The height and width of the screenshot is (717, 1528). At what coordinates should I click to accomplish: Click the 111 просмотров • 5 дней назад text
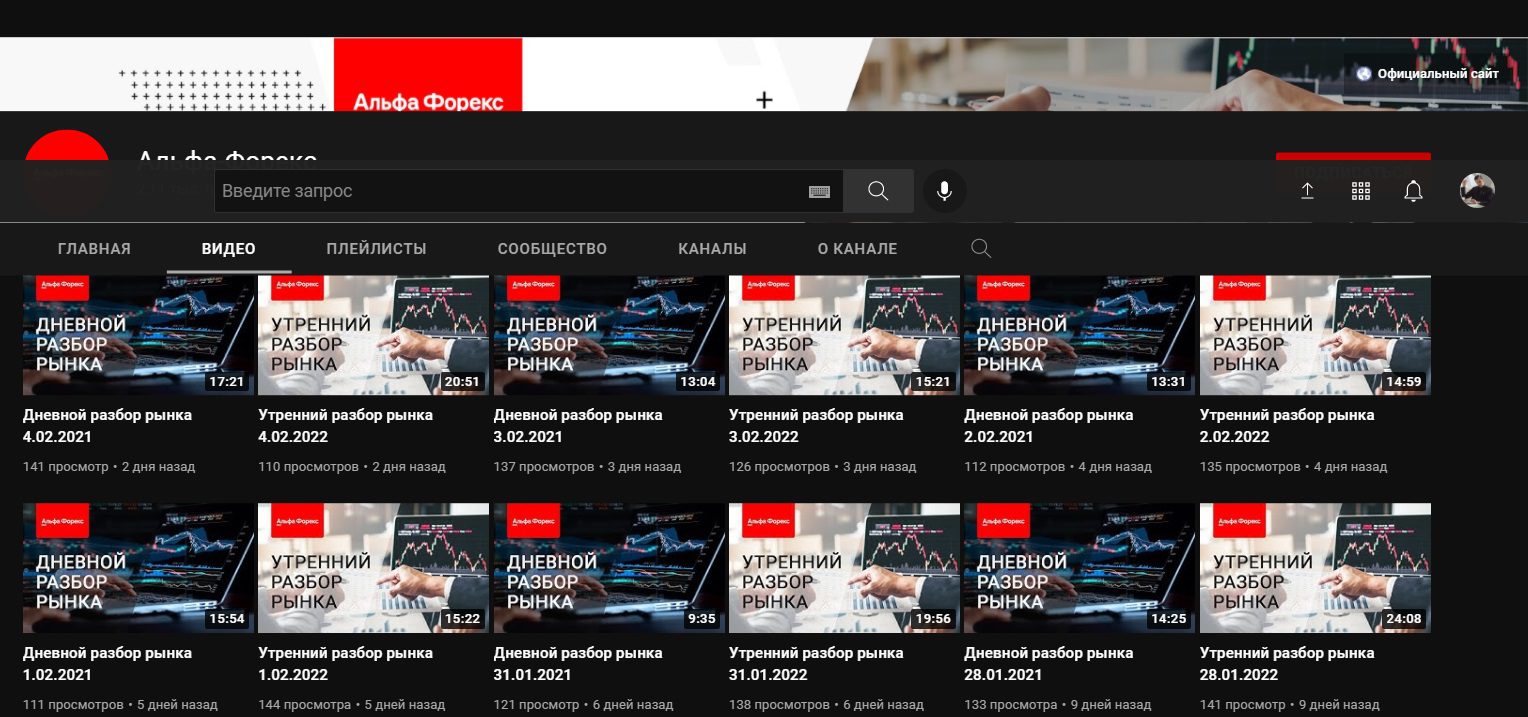point(120,705)
